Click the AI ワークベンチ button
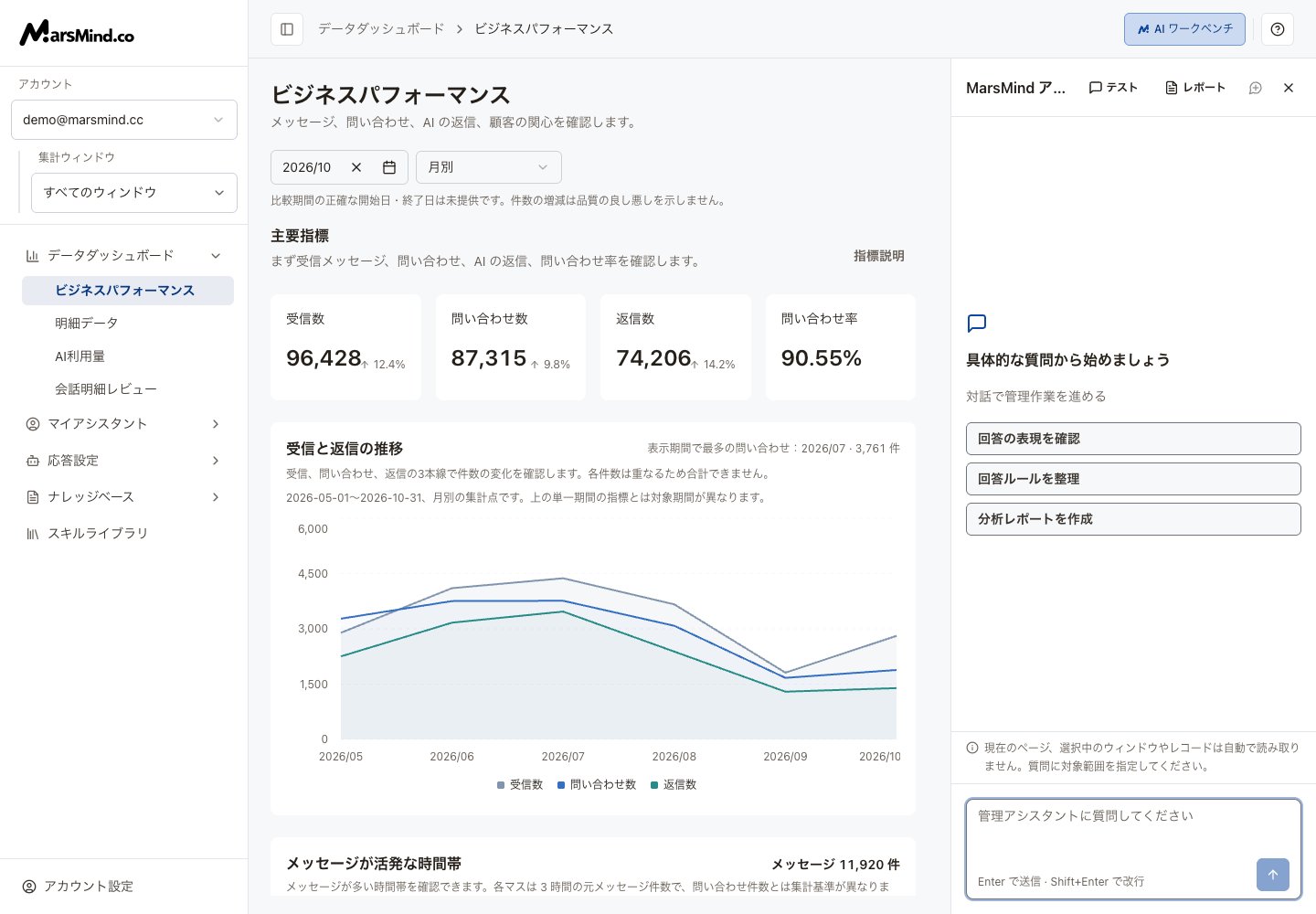This screenshot has height=914, width=1316. click(x=1184, y=29)
